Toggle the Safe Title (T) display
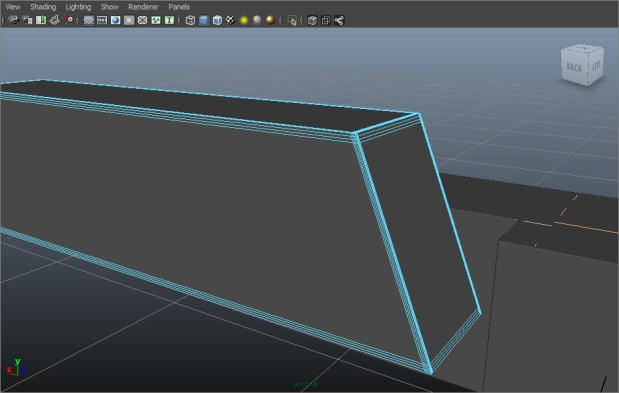 coord(169,20)
